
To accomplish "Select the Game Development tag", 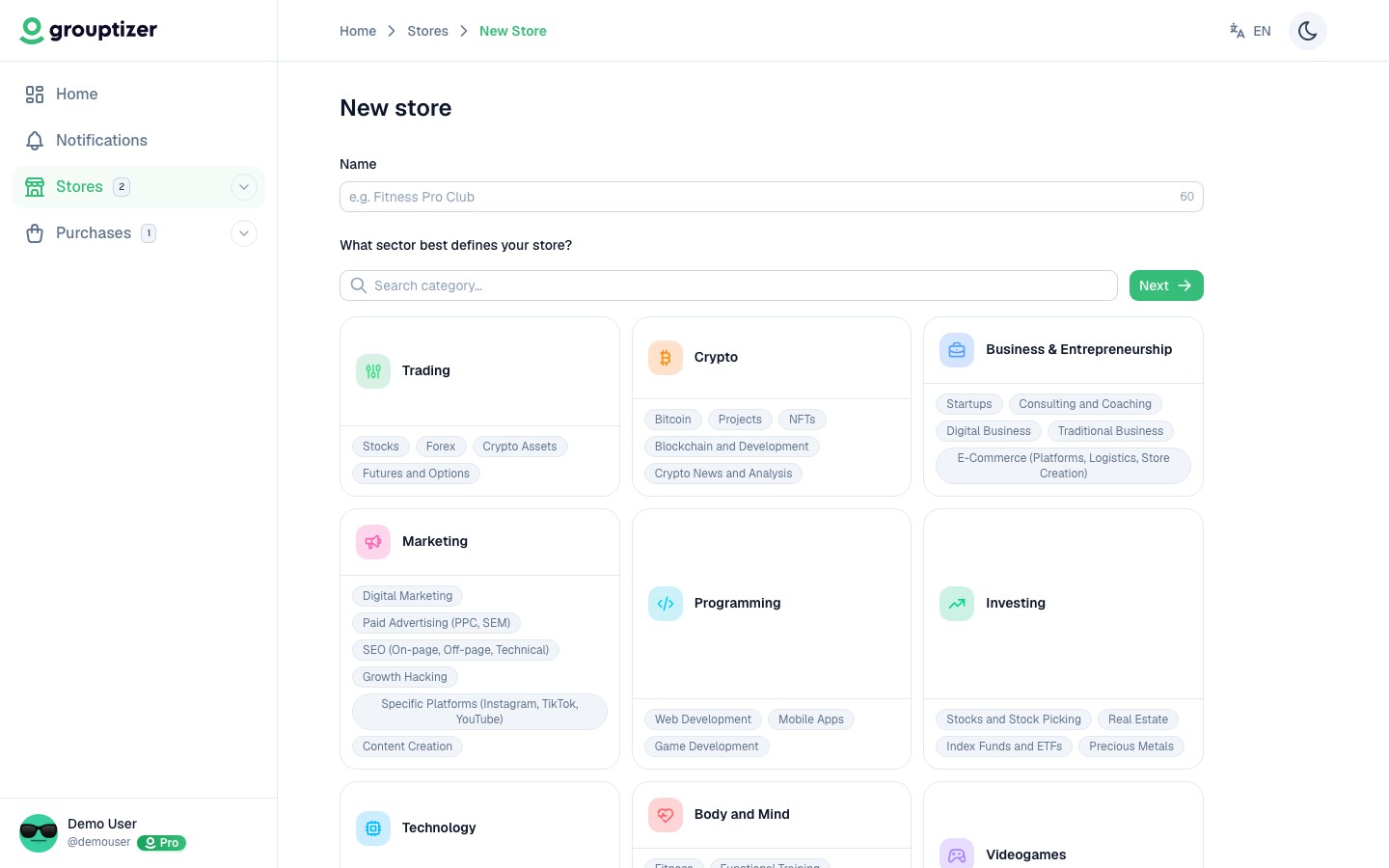I will [x=707, y=746].
